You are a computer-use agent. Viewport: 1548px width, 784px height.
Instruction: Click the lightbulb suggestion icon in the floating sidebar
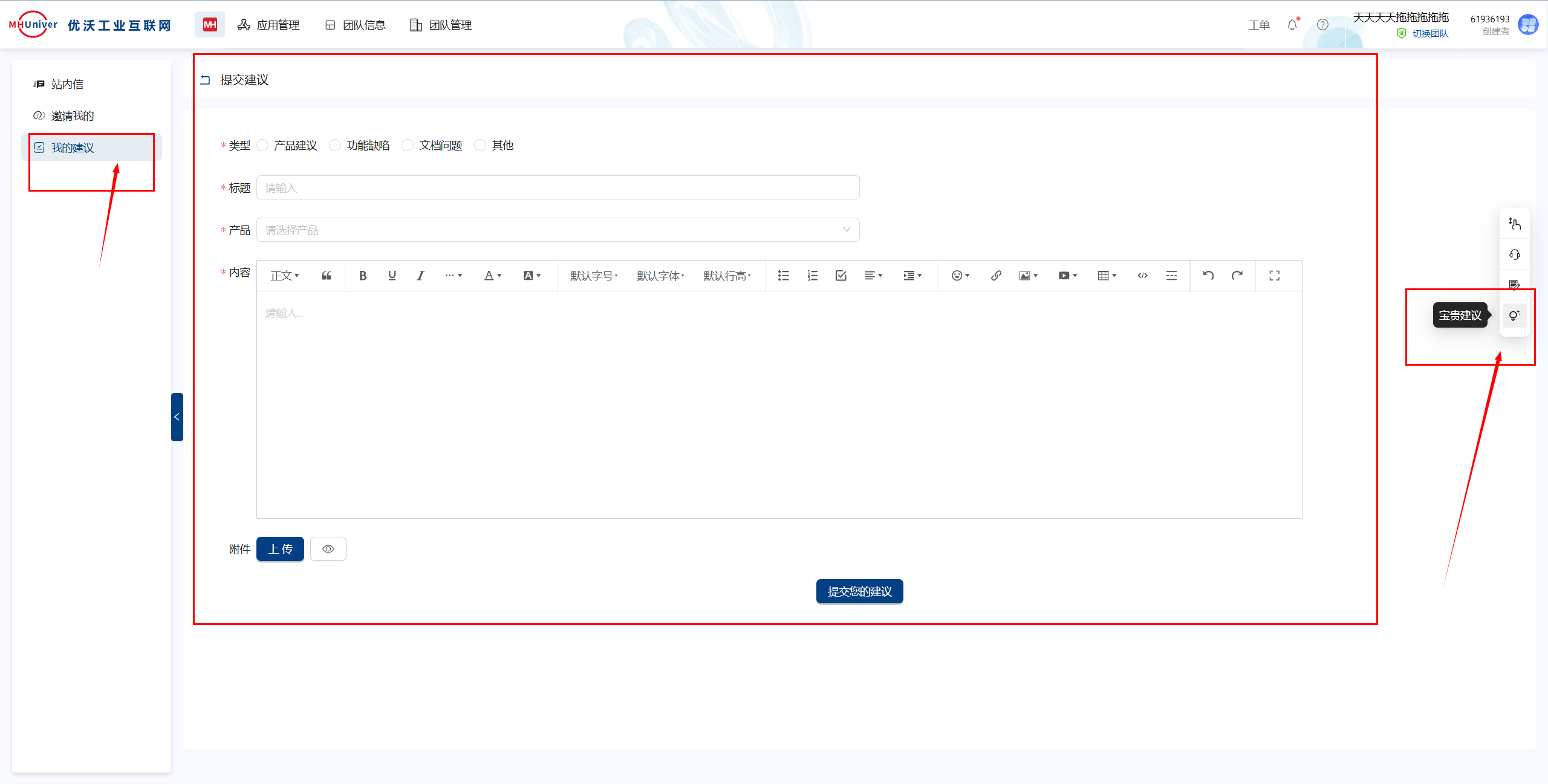[1514, 316]
